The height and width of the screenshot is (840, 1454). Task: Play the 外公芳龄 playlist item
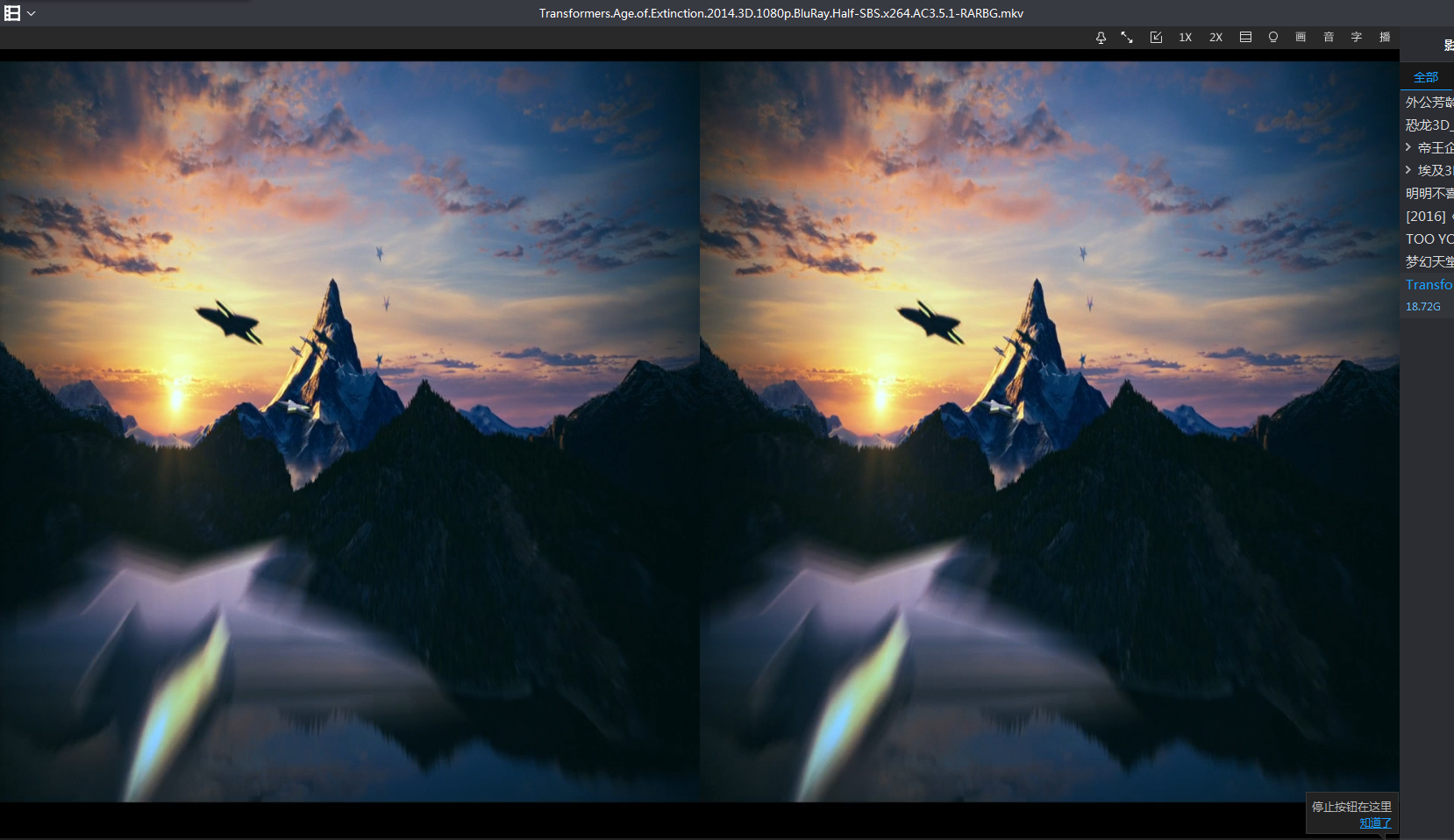pyautogui.click(x=1428, y=103)
